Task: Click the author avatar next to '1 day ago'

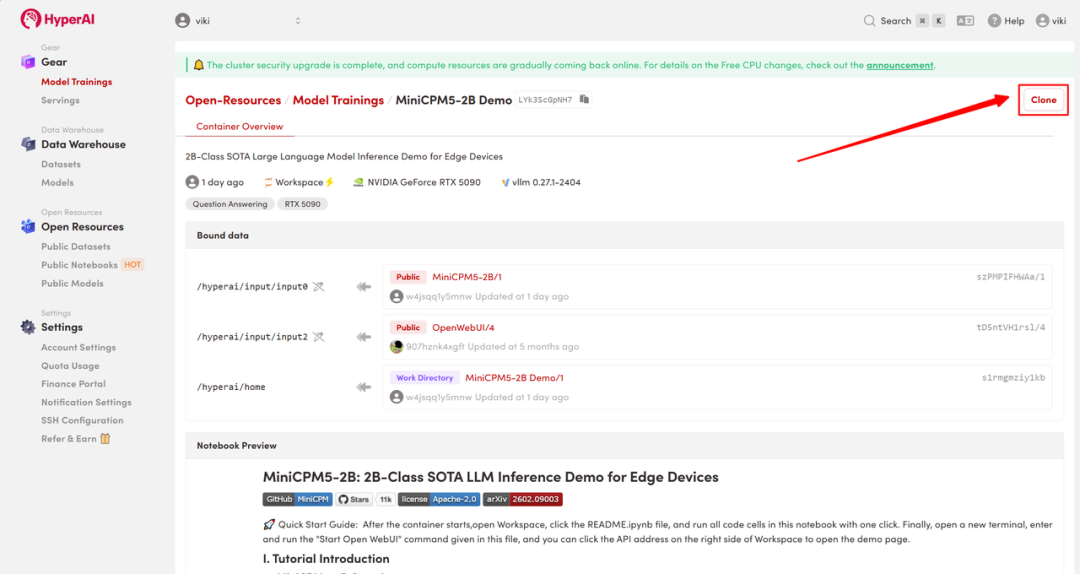Action: click(x=192, y=182)
